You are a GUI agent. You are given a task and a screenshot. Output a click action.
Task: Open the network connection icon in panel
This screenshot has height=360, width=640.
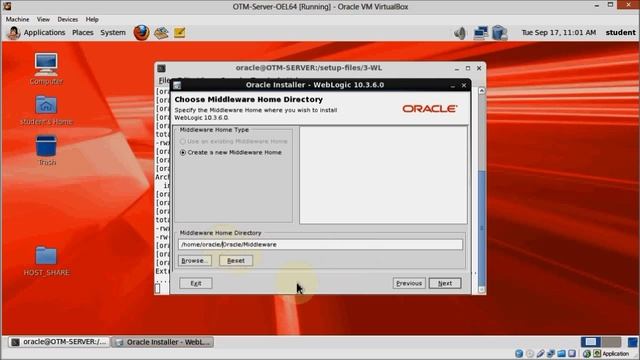coord(480,33)
